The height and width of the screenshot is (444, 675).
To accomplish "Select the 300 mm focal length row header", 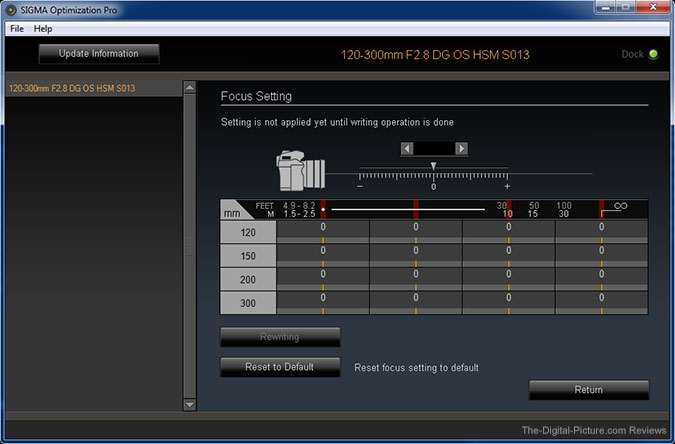I will (248, 303).
